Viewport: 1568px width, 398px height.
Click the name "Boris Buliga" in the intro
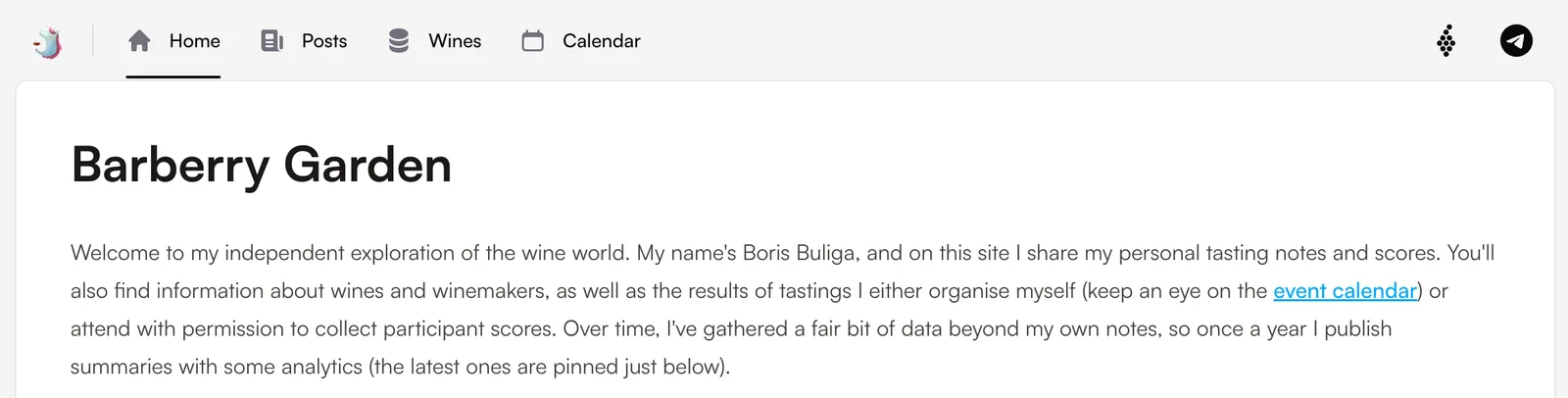pyautogui.click(x=801, y=253)
